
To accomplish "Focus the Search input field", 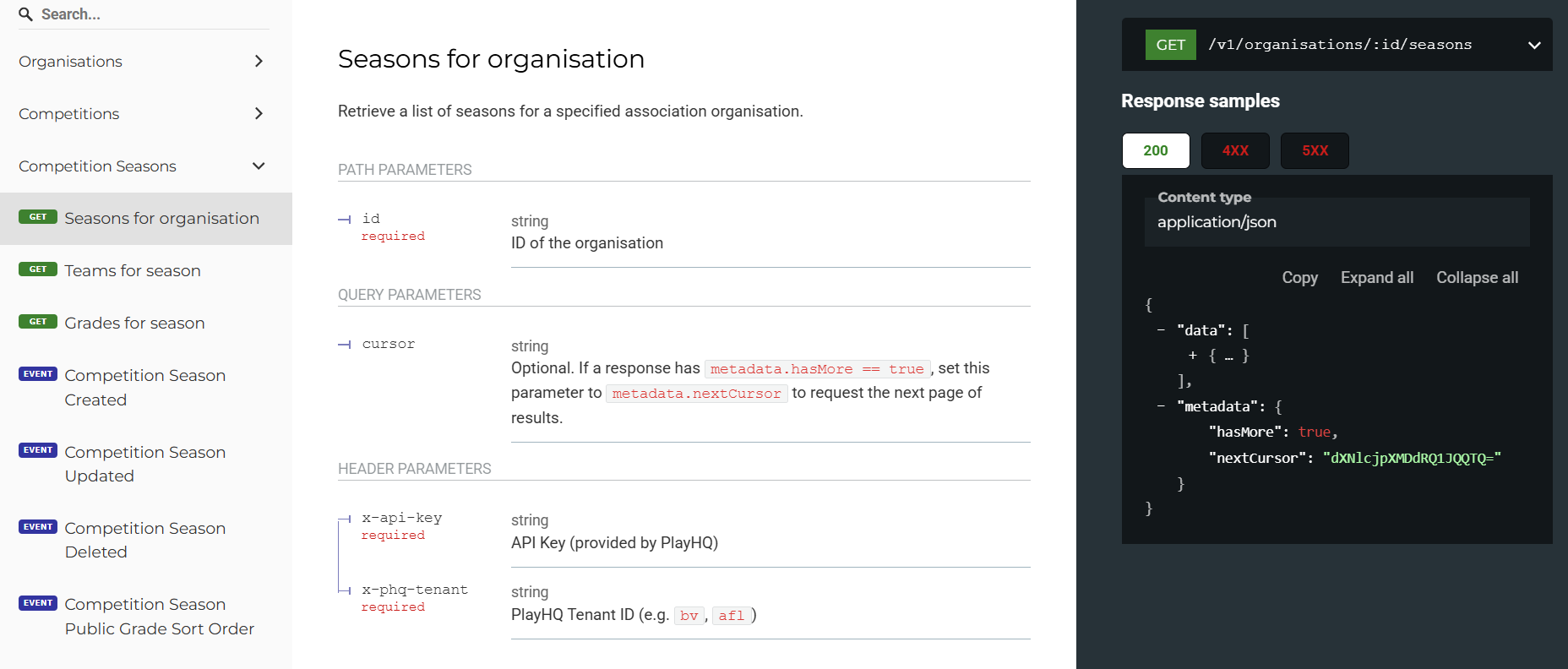I will (152, 14).
